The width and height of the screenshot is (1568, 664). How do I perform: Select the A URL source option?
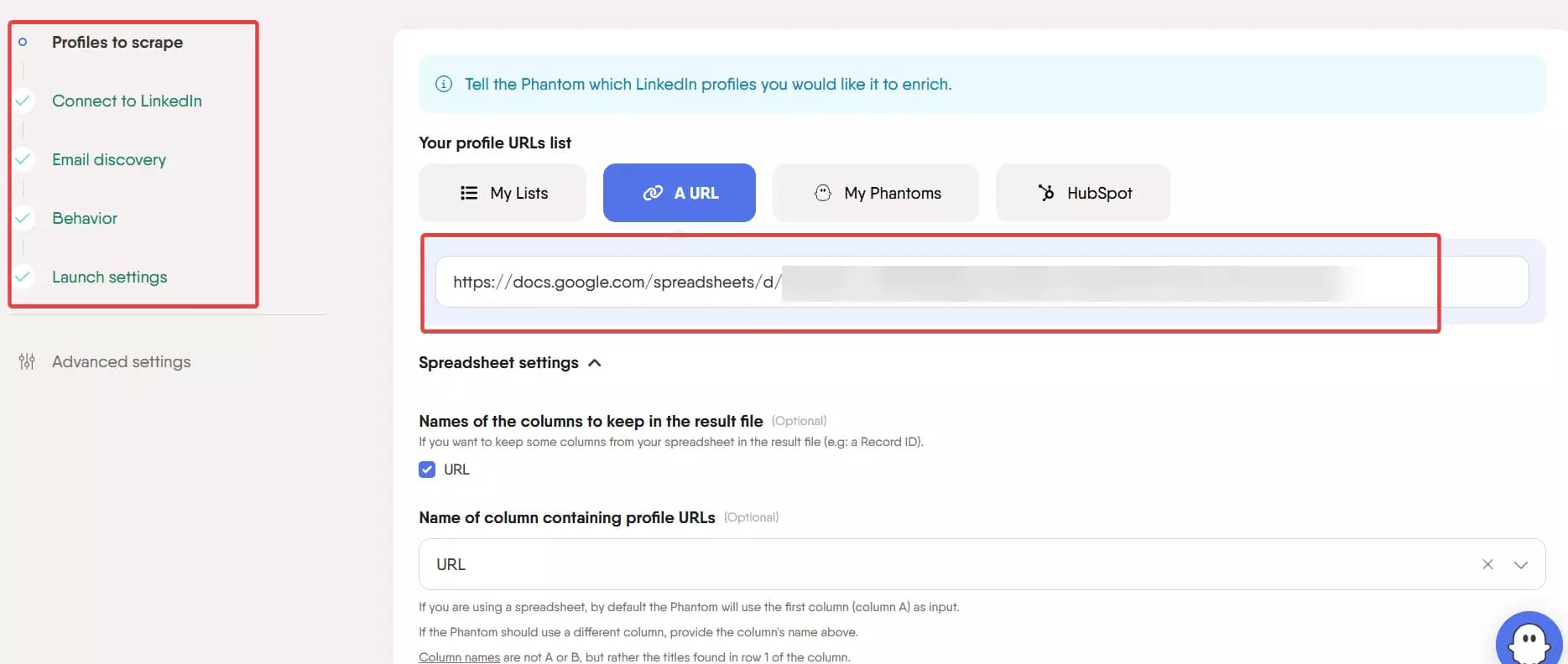679,192
